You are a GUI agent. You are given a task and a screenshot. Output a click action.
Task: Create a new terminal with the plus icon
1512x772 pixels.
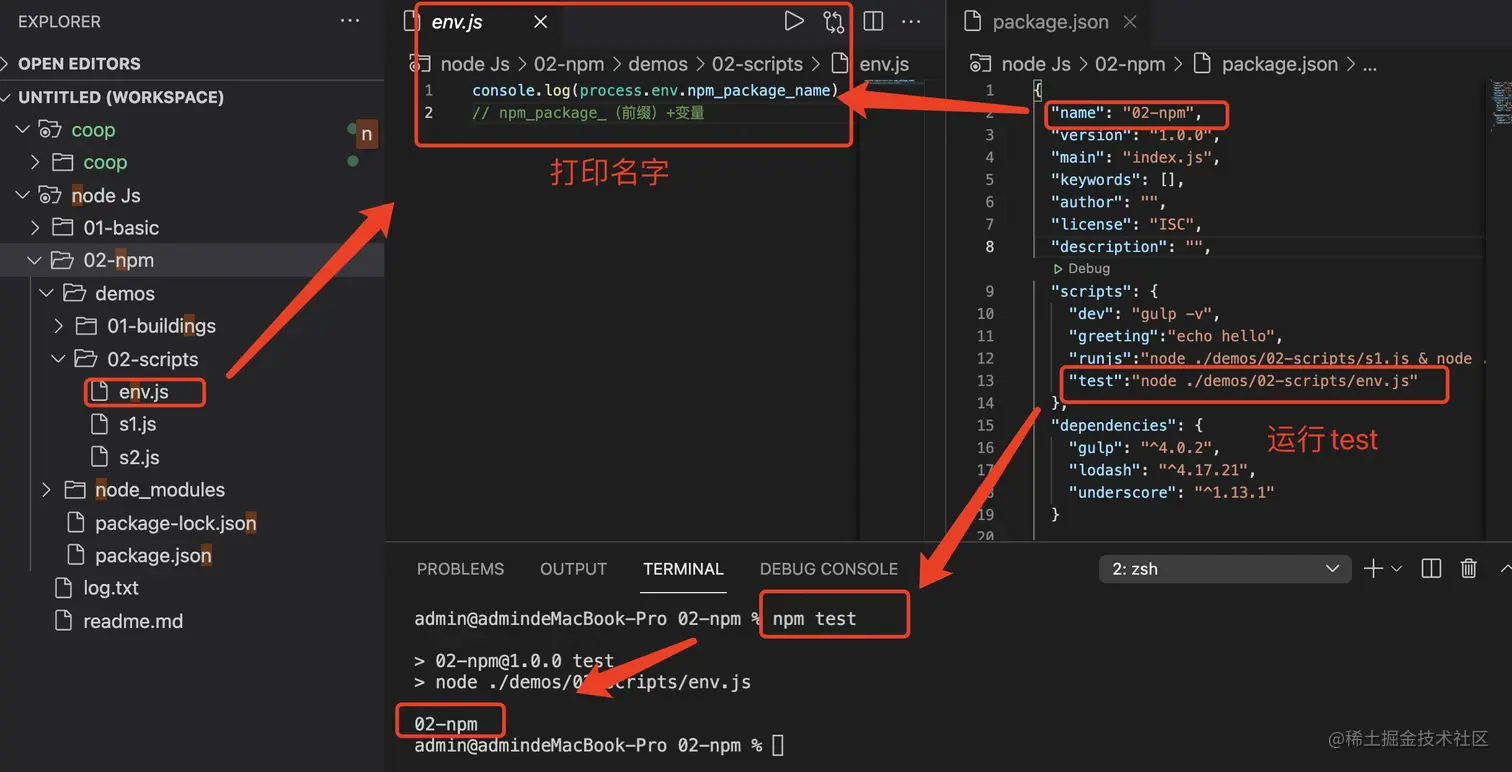click(x=1373, y=568)
